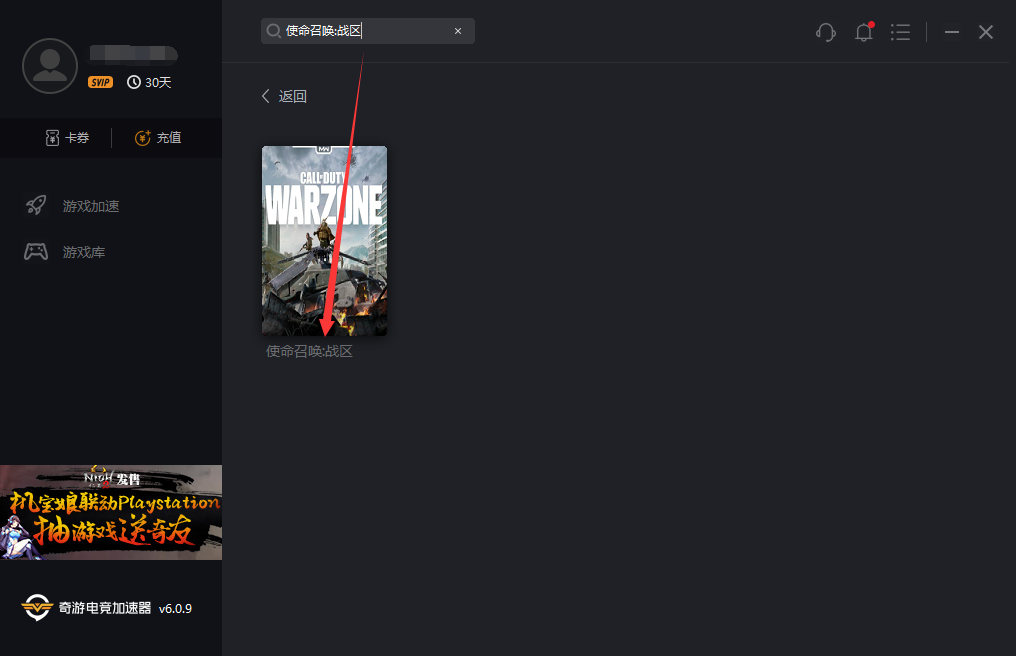This screenshot has height=656, width=1016.
Task: Click the 卡券 coupon icon
Action: 50,137
